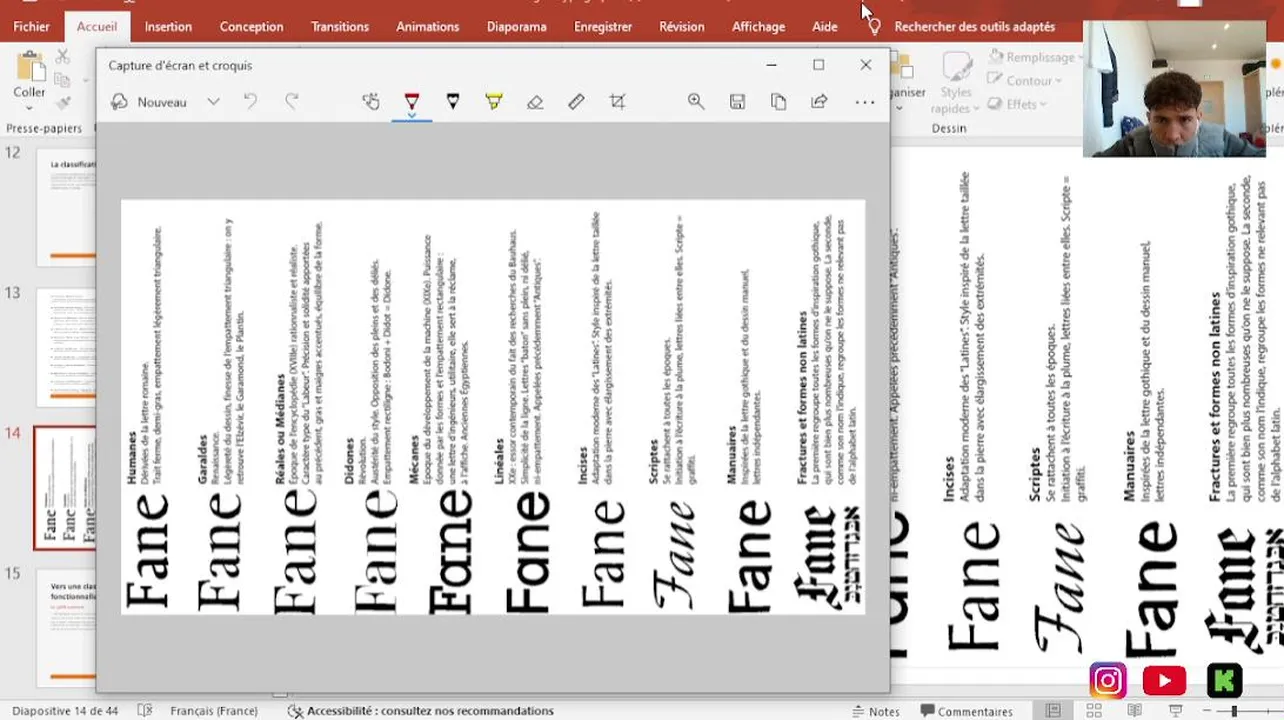Open Accessibilité recommendations in status bar

point(420,711)
